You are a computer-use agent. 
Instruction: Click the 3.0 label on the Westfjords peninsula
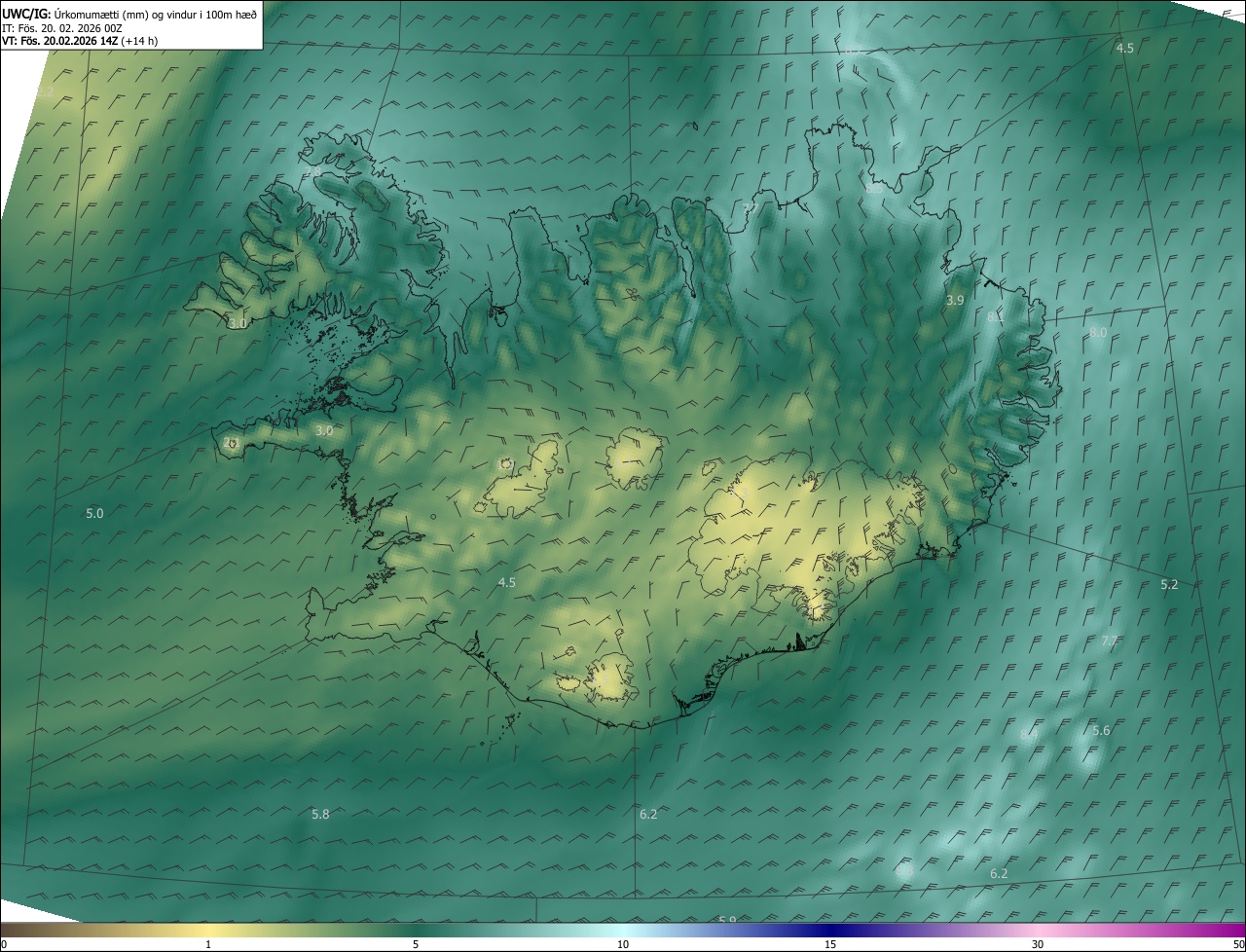click(x=237, y=322)
